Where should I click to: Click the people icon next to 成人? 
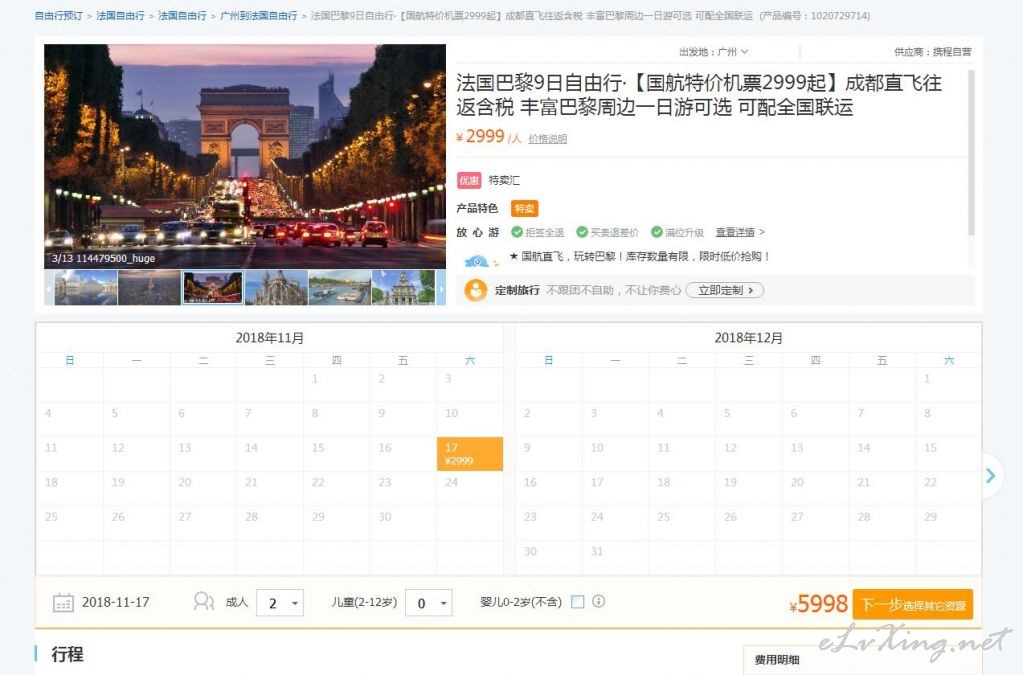204,601
